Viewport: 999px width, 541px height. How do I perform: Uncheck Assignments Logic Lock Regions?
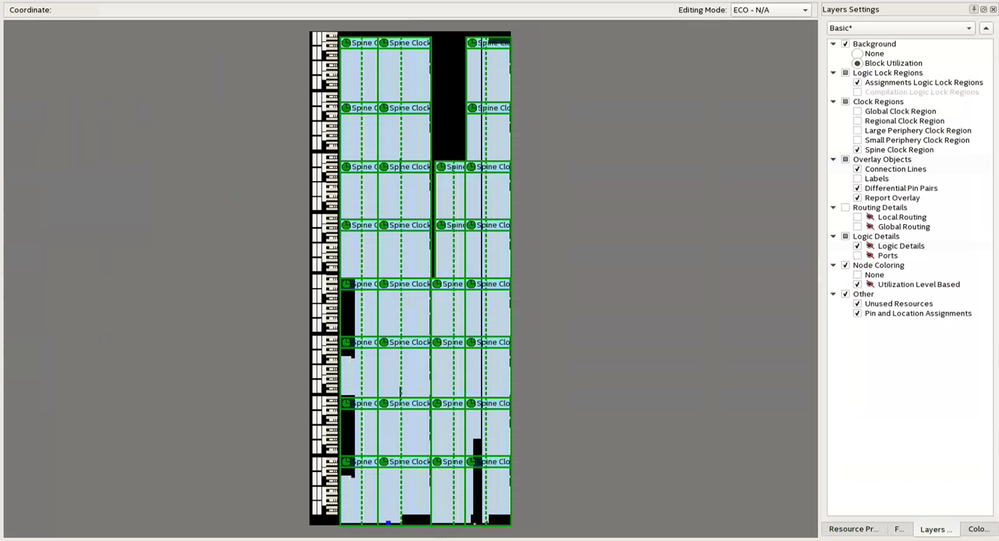pyautogui.click(x=858, y=82)
